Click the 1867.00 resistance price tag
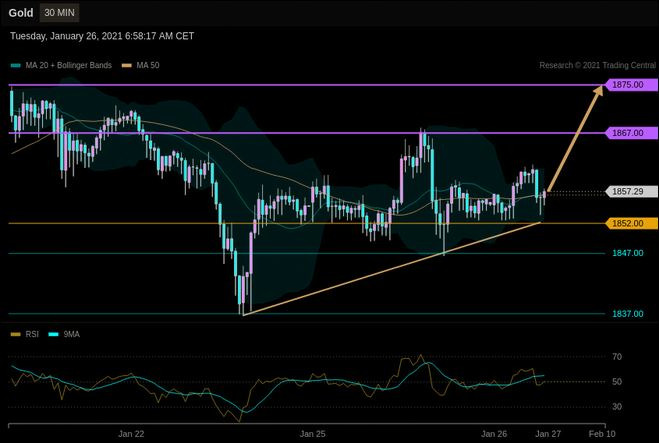 pyautogui.click(x=631, y=133)
